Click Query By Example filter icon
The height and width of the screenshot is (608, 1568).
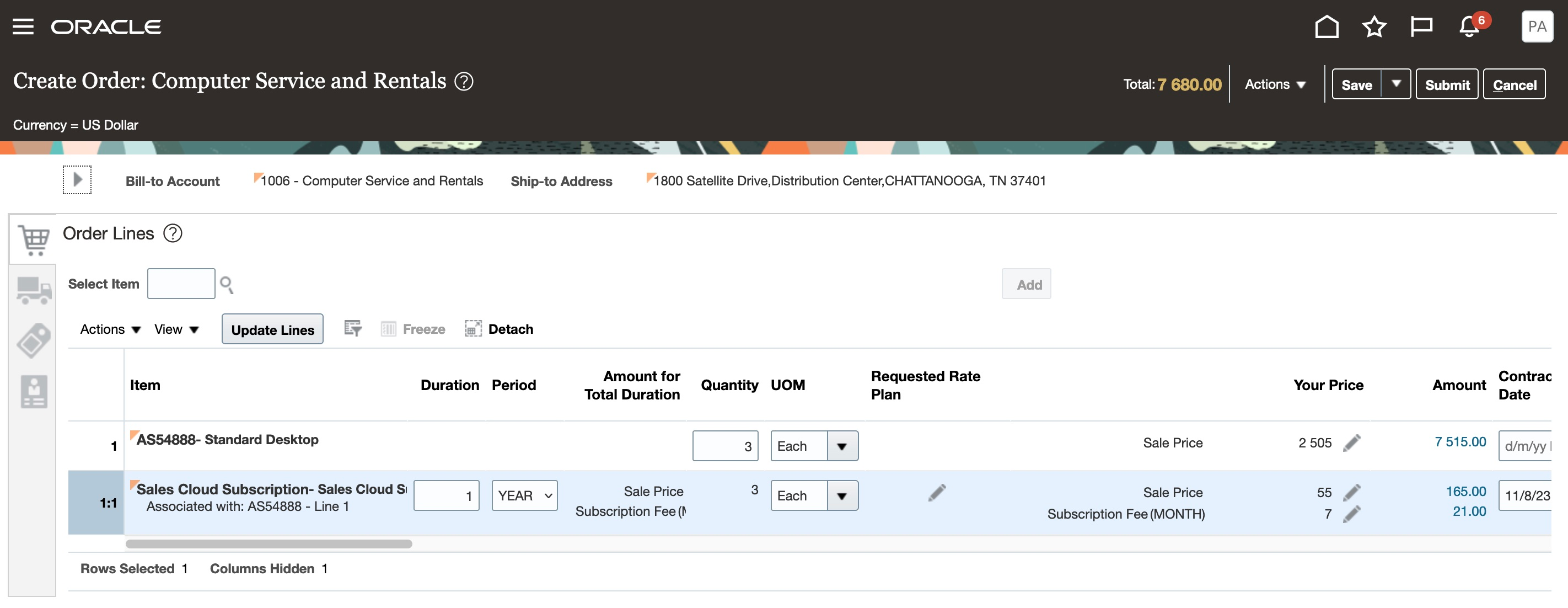(x=352, y=329)
